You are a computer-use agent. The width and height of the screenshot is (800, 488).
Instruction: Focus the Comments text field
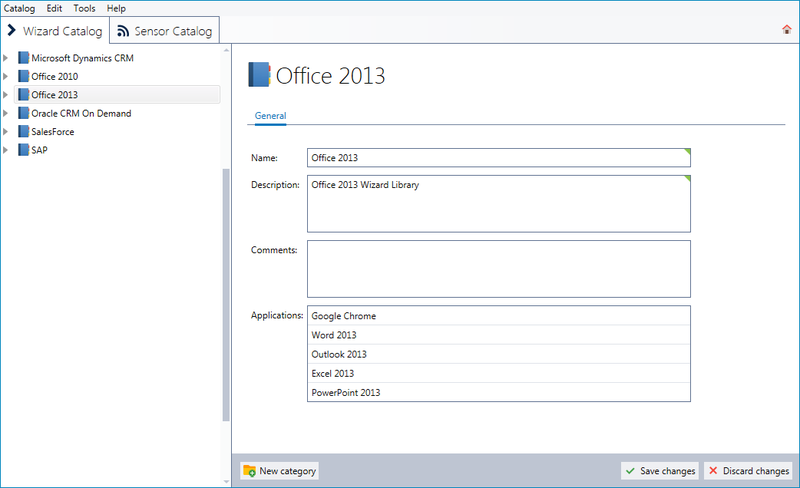click(x=498, y=268)
